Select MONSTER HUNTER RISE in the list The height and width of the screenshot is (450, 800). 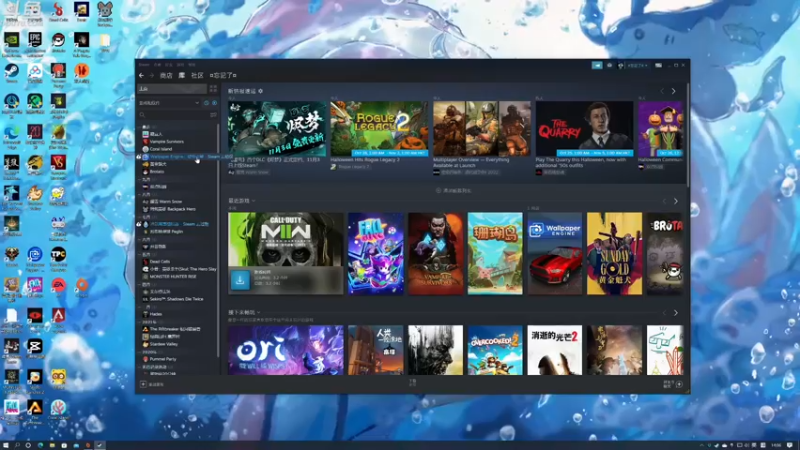[170, 277]
